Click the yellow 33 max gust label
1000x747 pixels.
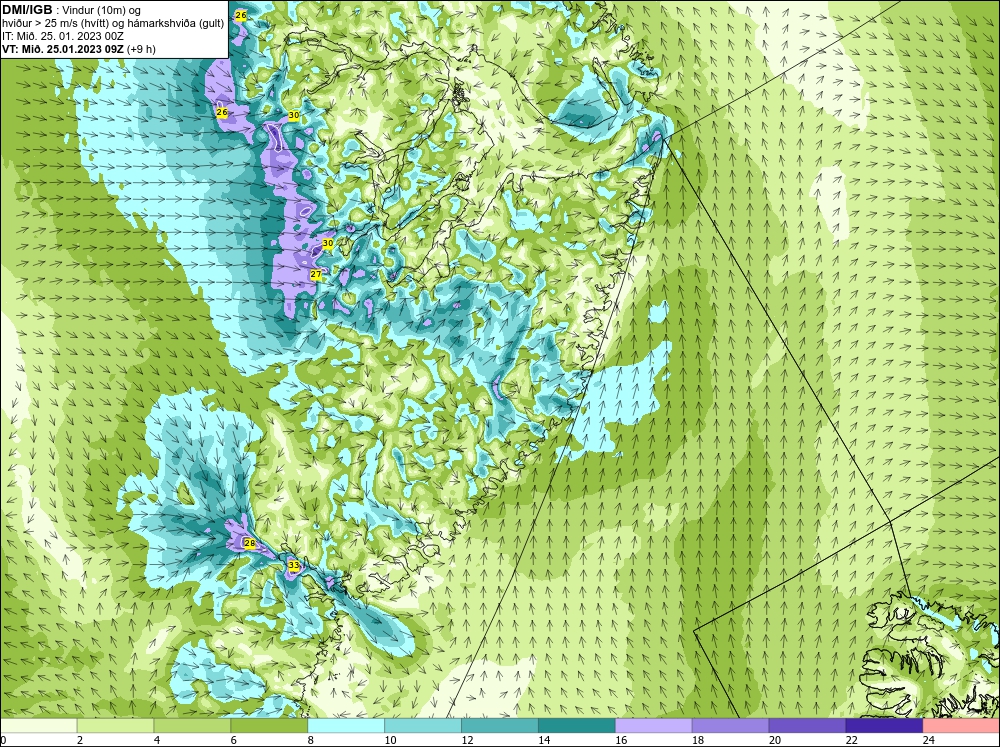(x=293, y=565)
